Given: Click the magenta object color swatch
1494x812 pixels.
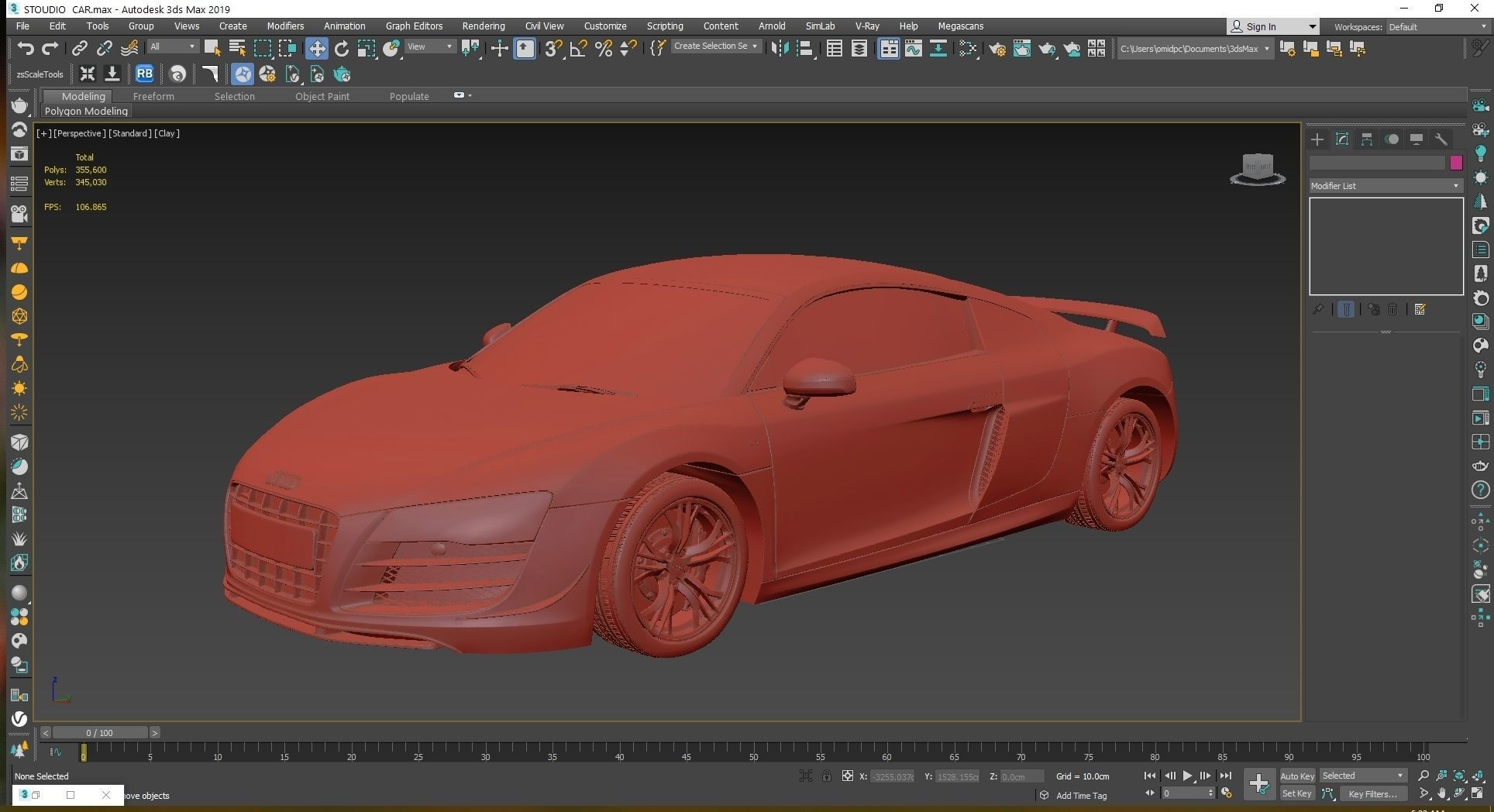Looking at the screenshot, I should 1455,163.
